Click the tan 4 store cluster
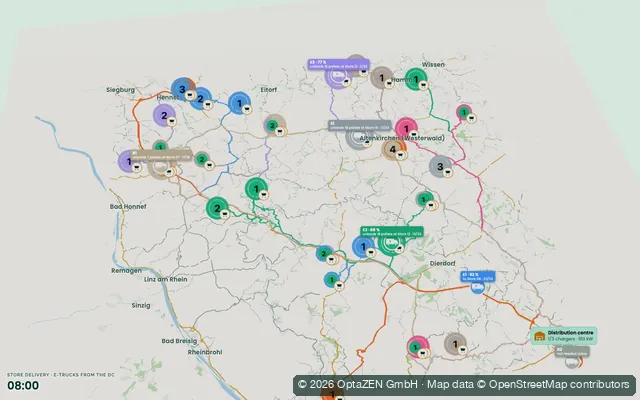Screen dimensions: 640x400 pyautogui.click(x=393, y=149)
